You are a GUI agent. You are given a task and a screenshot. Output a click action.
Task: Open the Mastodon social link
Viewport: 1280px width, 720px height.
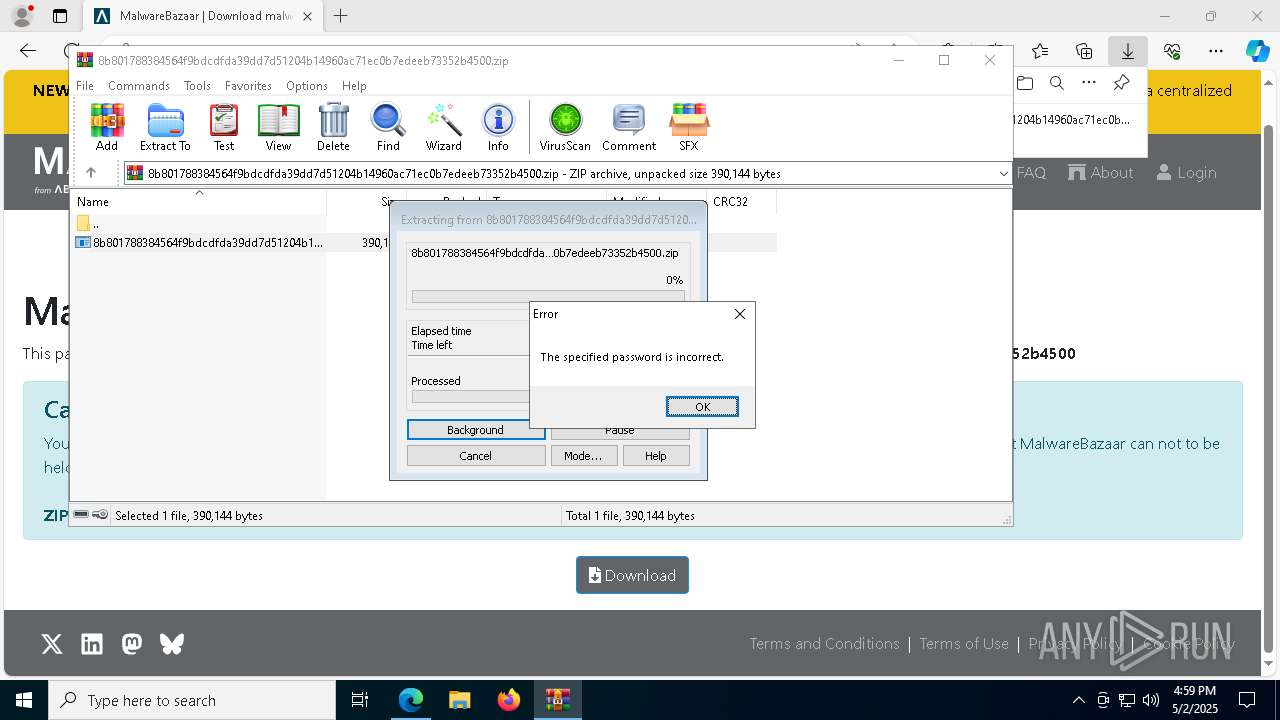click(x=132, y=644)
